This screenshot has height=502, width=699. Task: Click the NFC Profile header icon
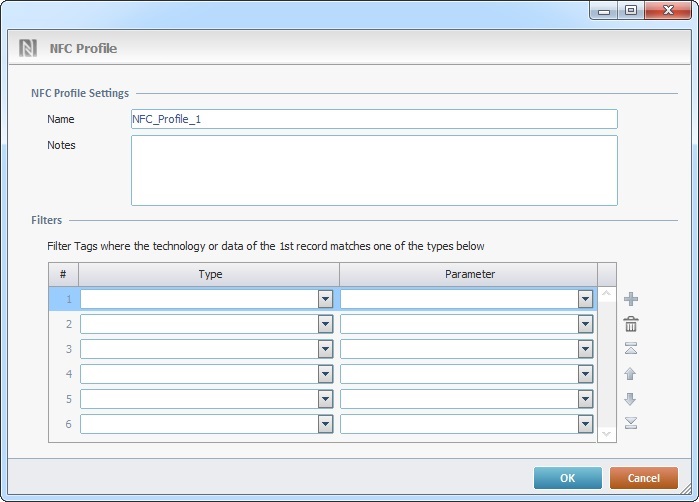click(28, 48)
